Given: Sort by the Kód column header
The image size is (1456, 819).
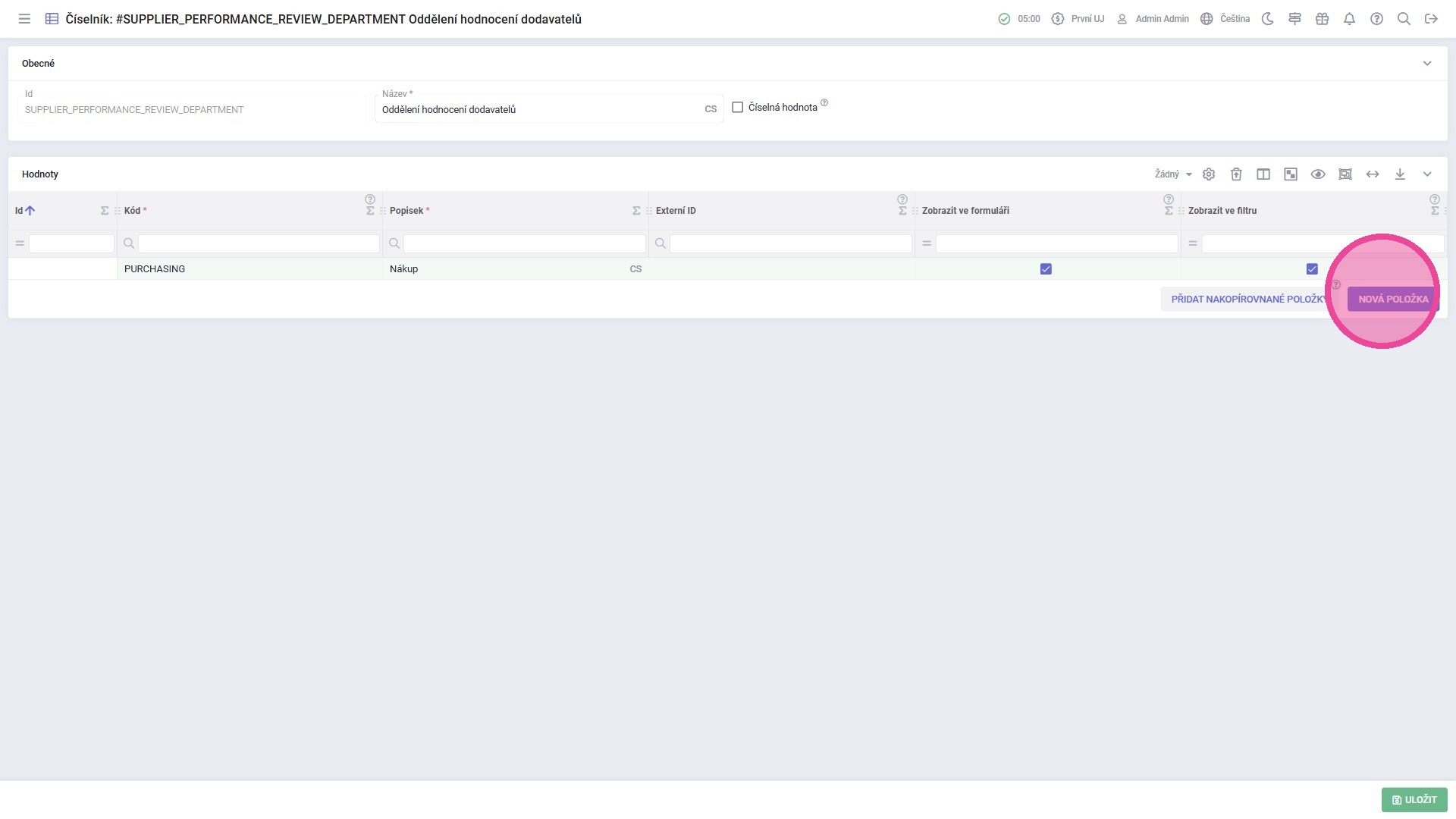Looking at the screenshot, I should coord(133,211).
